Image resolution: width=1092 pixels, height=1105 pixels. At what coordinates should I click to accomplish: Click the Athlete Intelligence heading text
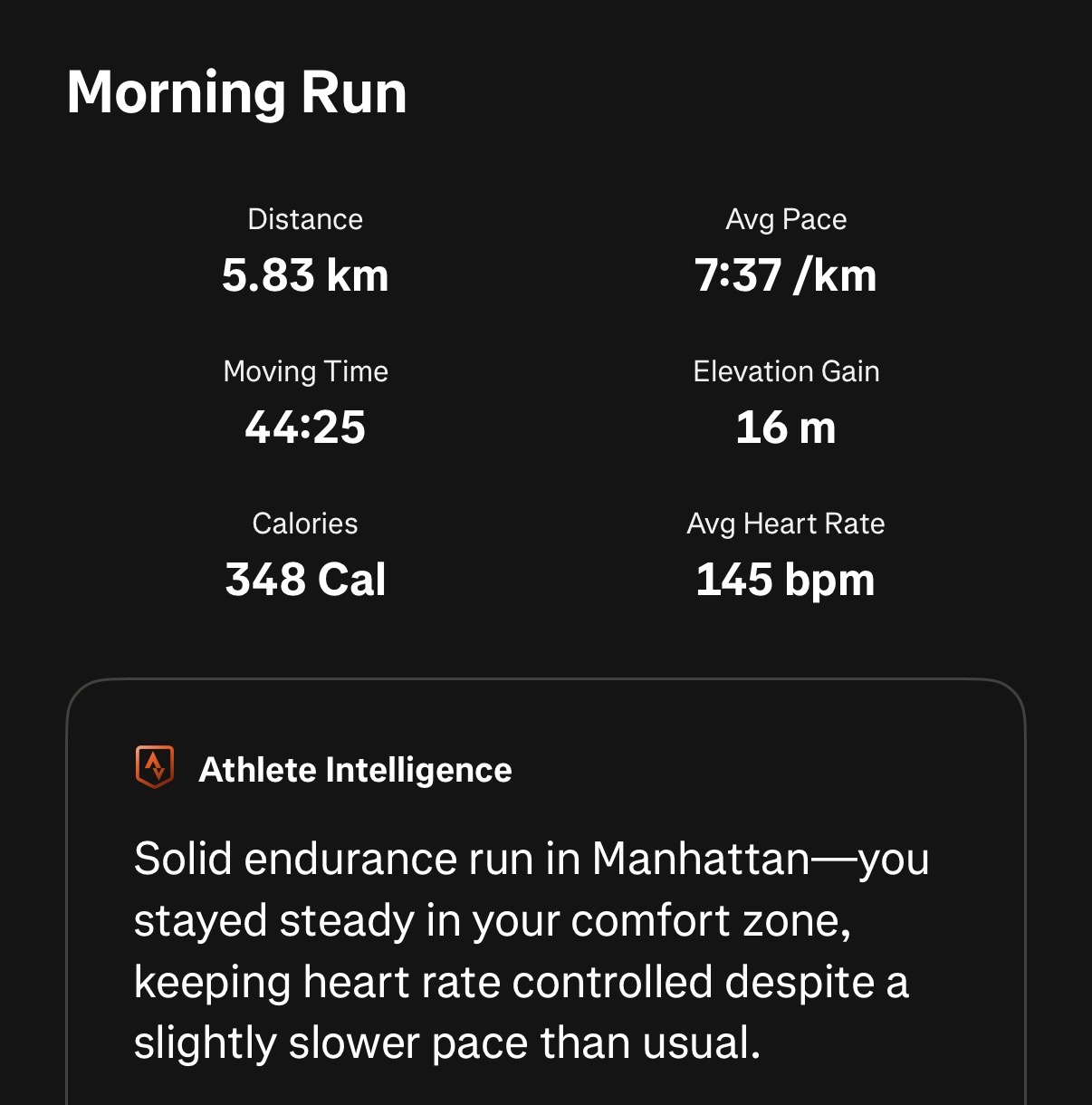(355, 770)
